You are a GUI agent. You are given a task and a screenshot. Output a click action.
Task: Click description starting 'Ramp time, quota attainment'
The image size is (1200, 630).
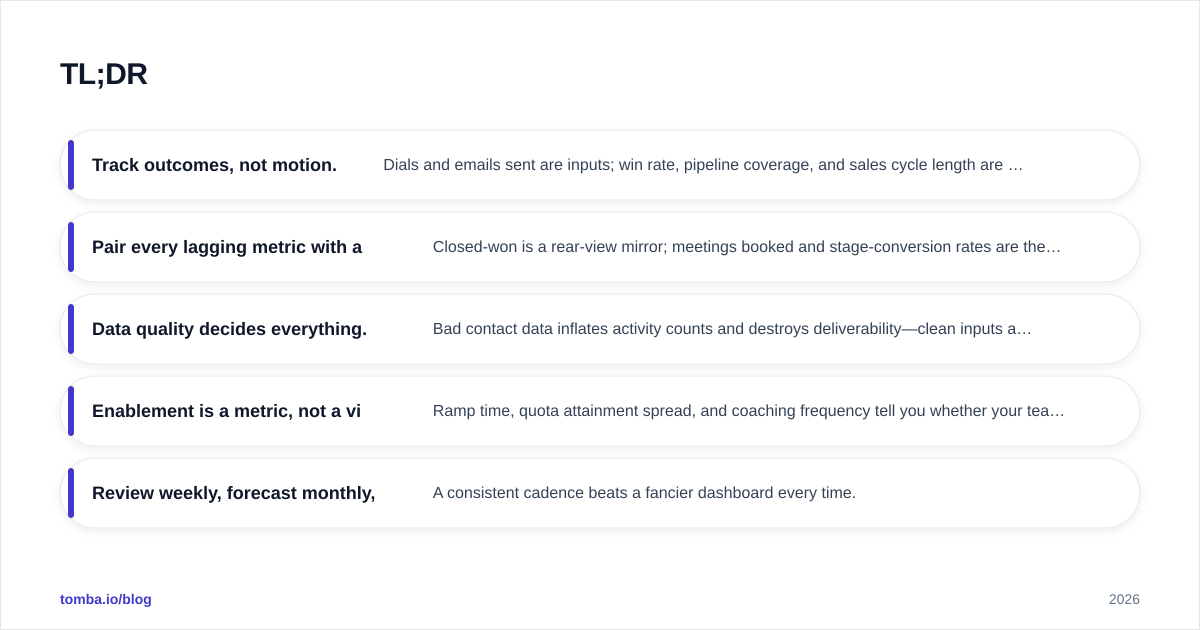click(x=749, y=411)
